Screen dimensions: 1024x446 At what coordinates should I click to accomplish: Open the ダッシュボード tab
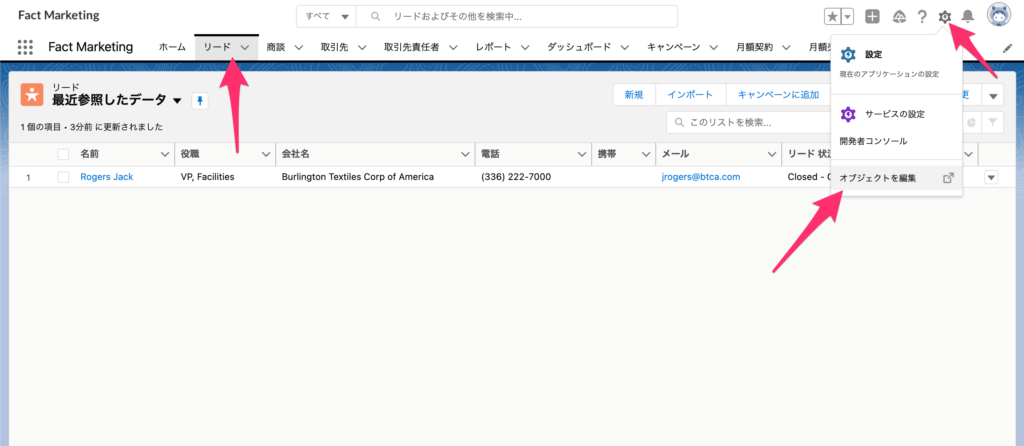[x=579, y=48]
